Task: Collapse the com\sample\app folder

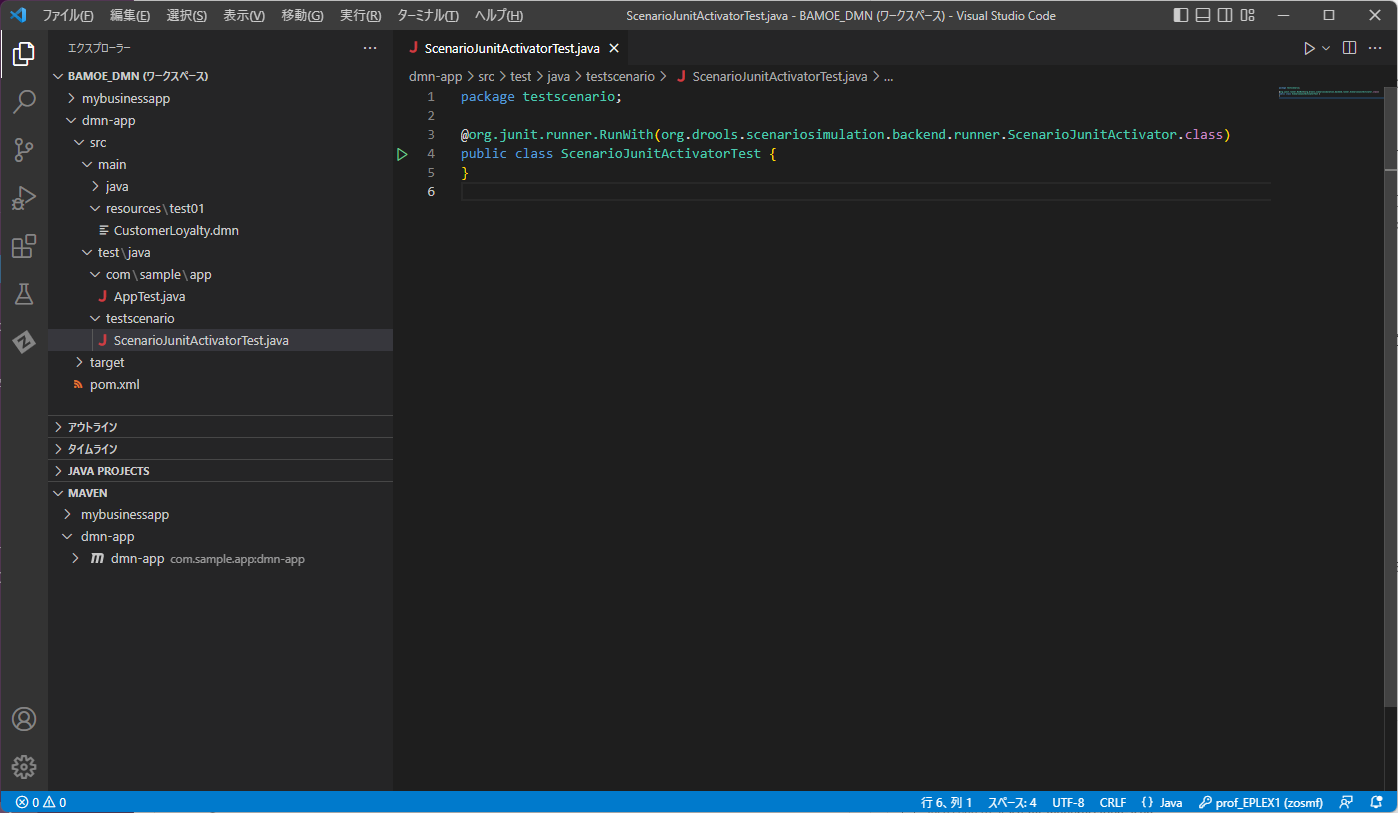Action: click(220, 274)
